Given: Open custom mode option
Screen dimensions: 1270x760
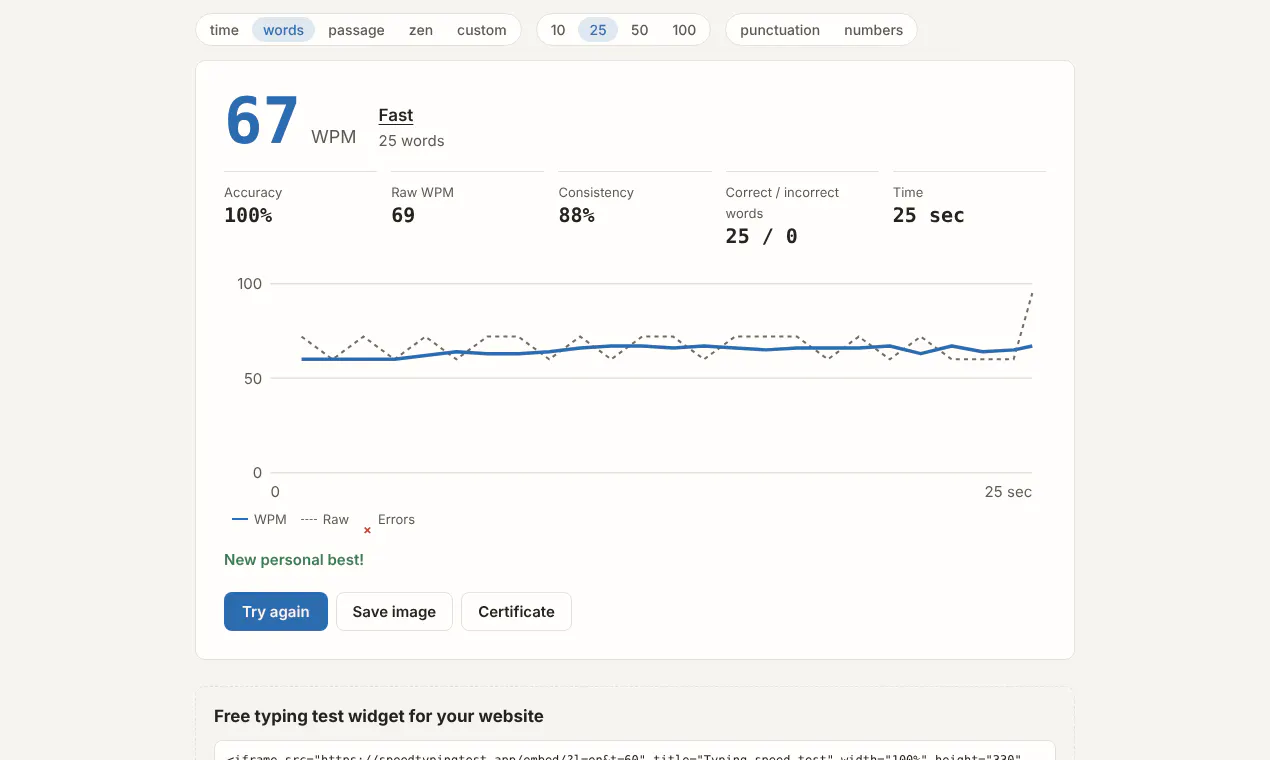Looking at the screenshot, I should (x=482, y=30).
